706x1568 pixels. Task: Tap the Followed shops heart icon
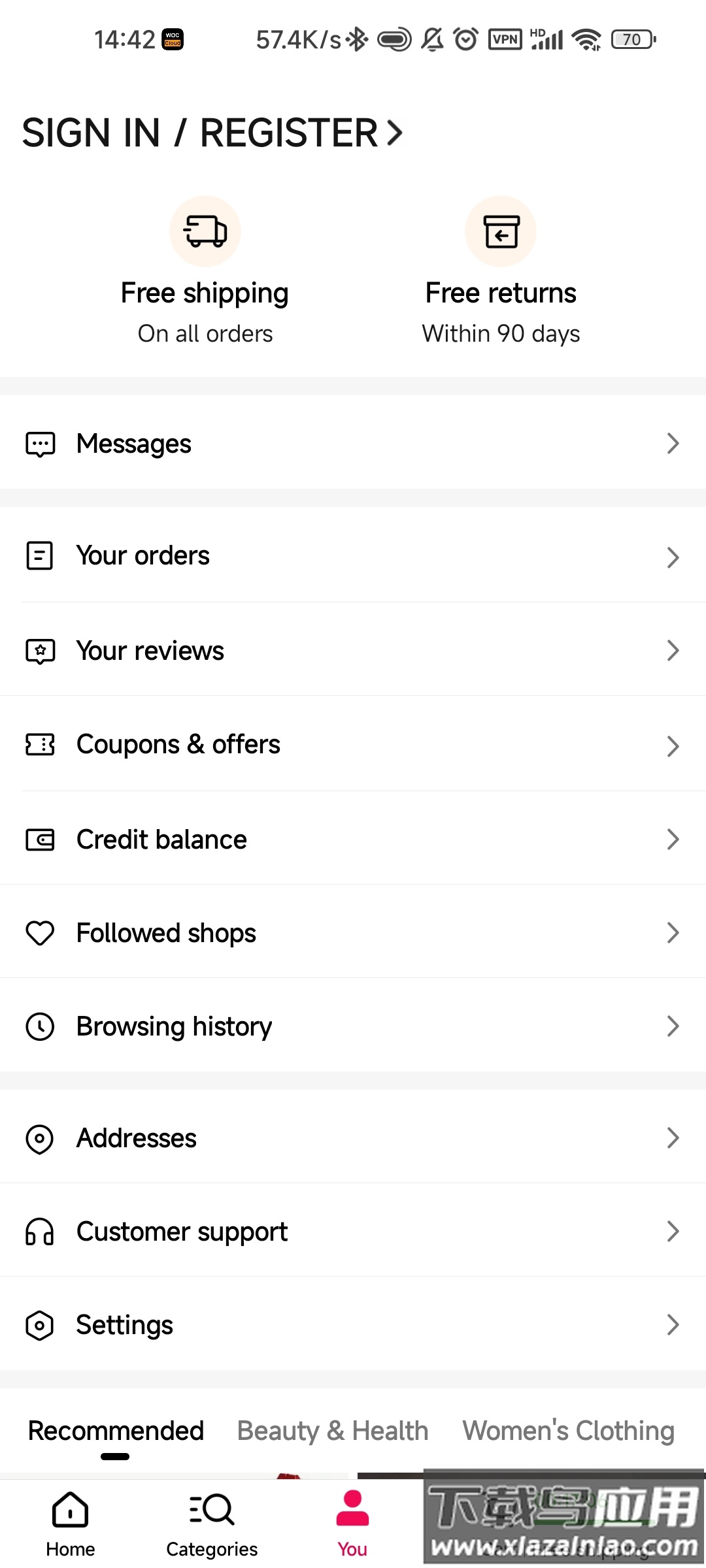pyautogui.click(x=40, y=933)
